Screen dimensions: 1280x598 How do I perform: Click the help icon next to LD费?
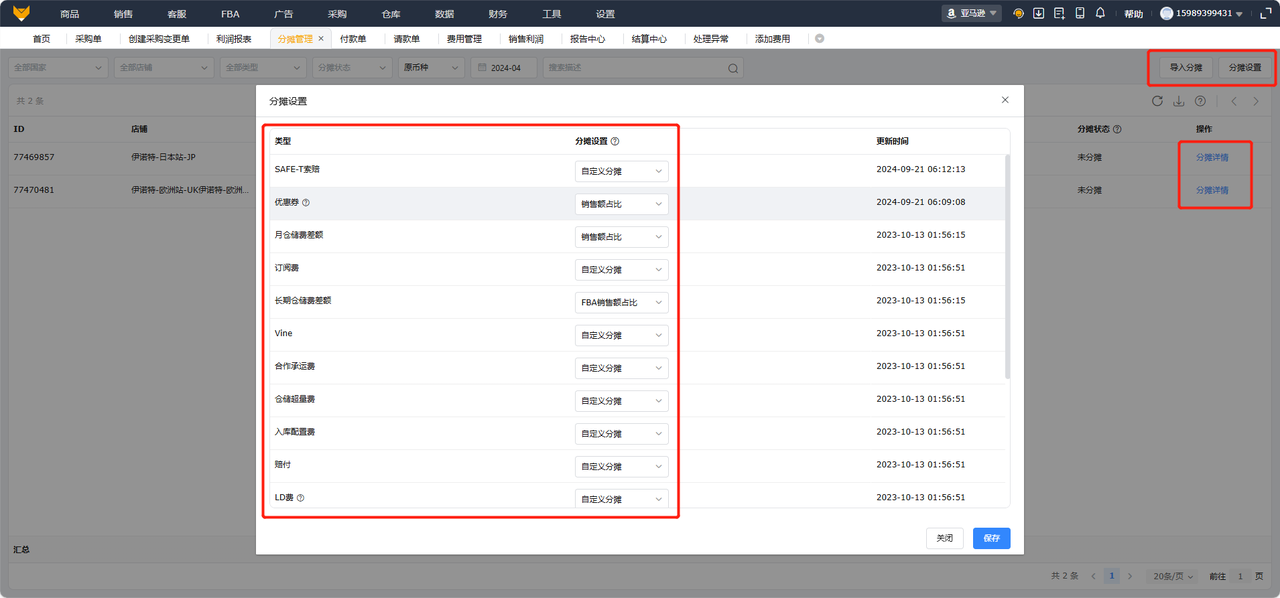[300, 497]
